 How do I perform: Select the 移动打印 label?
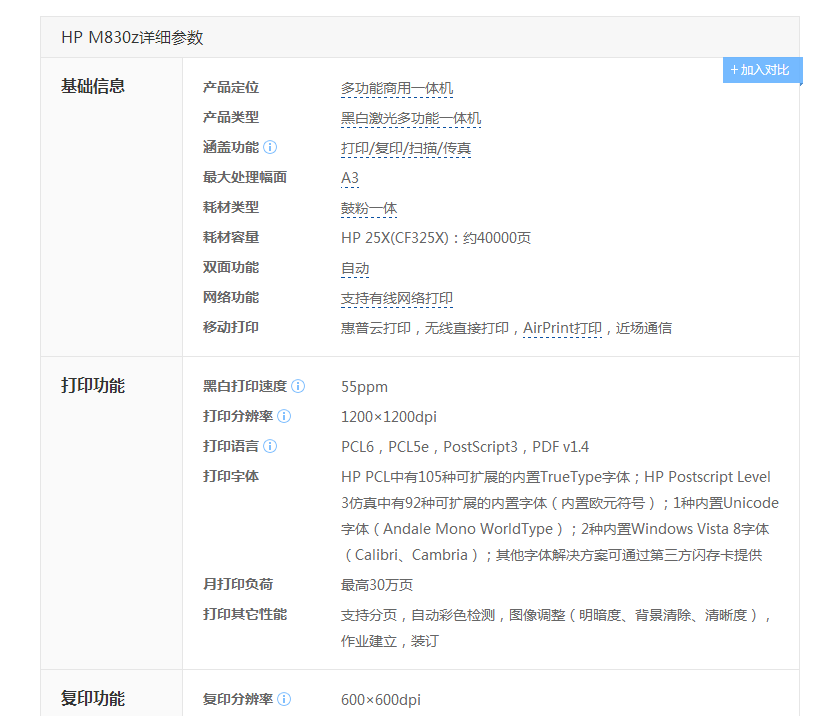coord(231,327)
